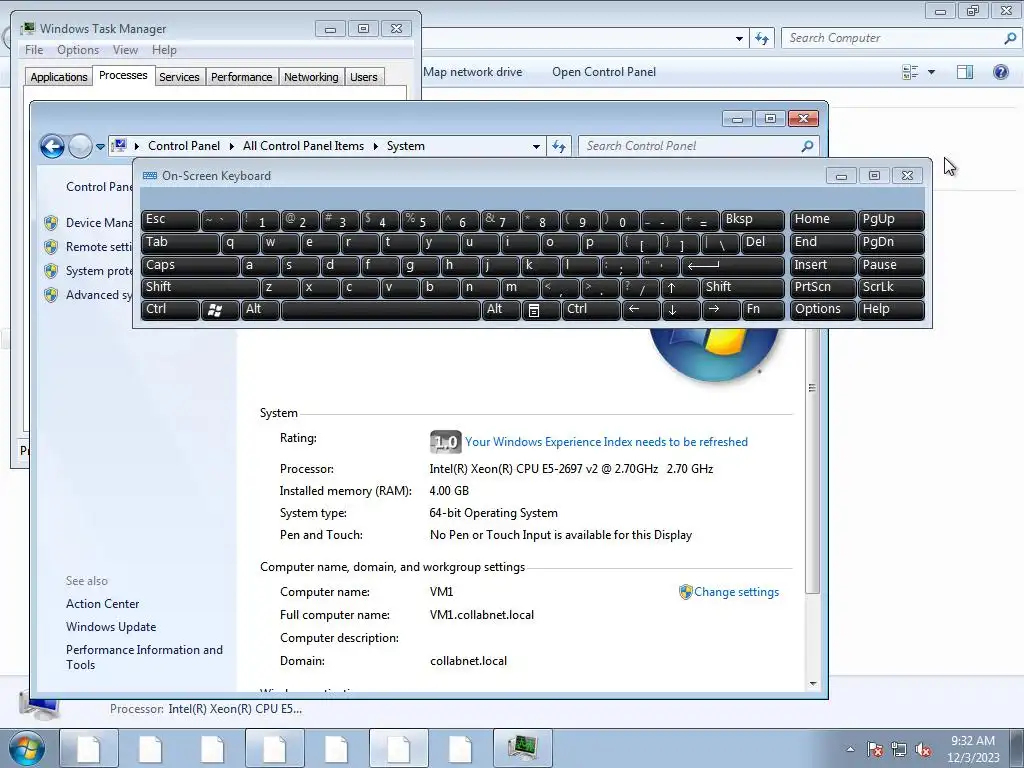1024x768 pixels.
Task: Switch to Applications tab in Task Manager
Action: [59, 77]
